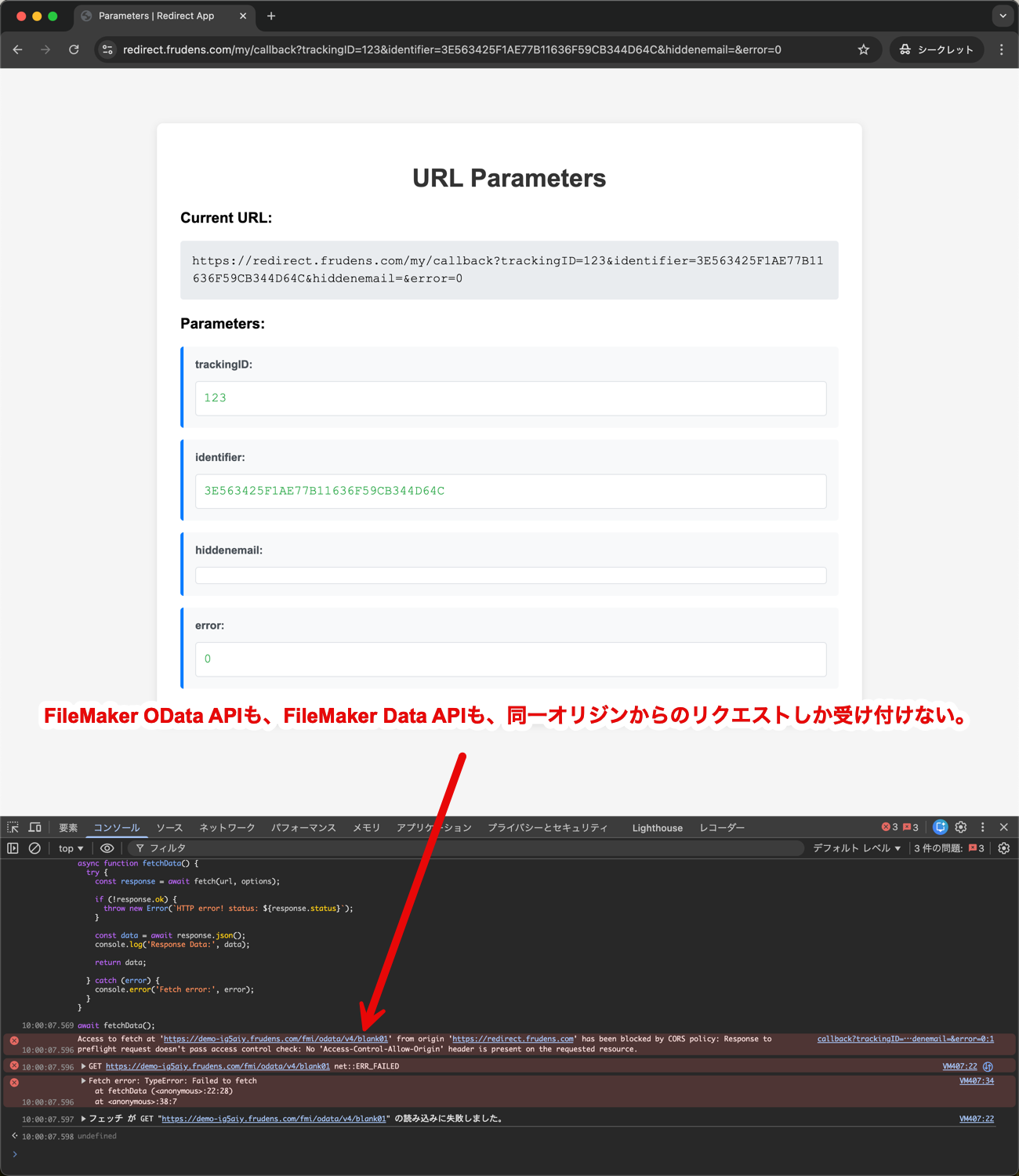Click the error icon on CORS message row
1019x1176 pixels.
[x=14, y=1040]
